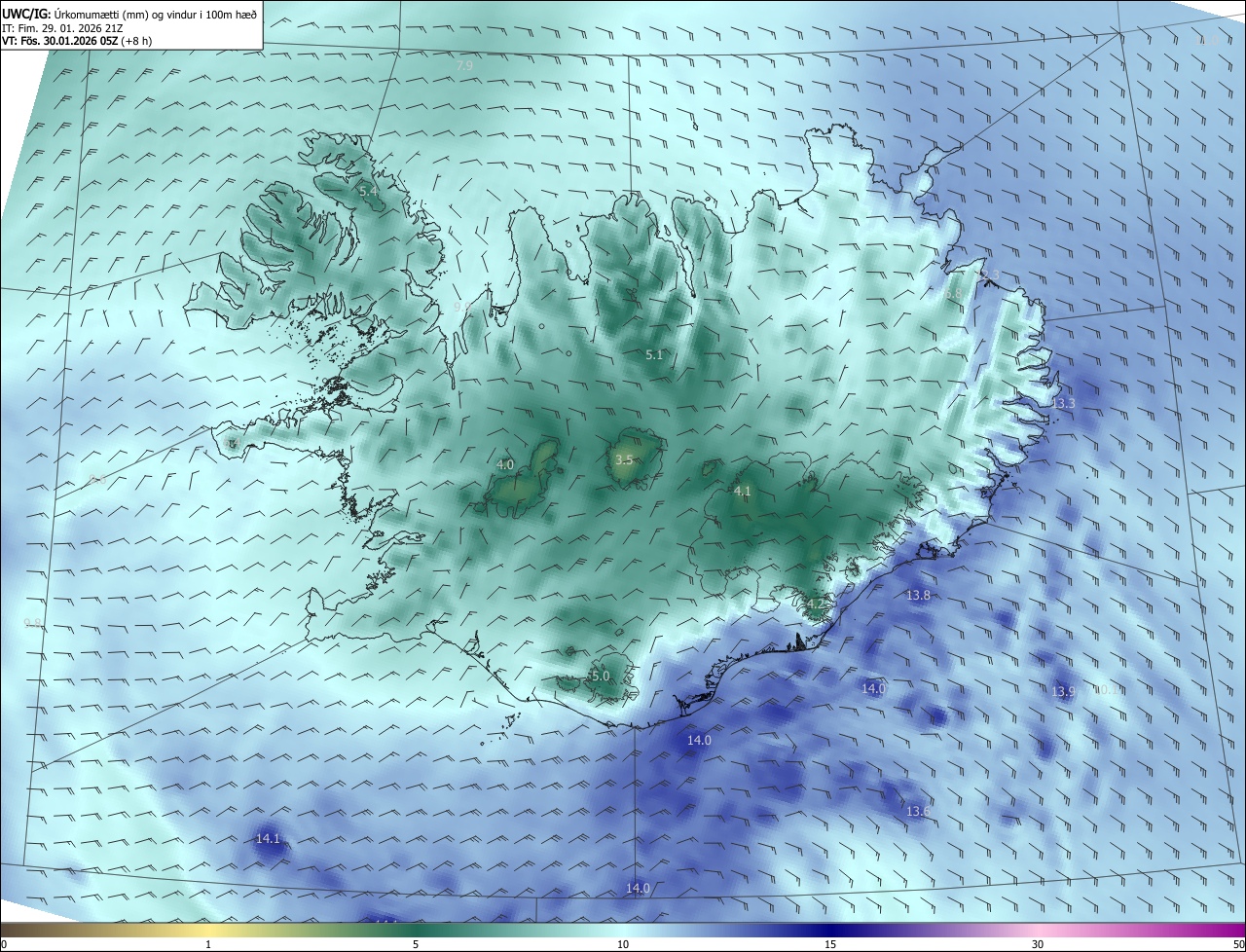Click the 9.9 value near Húnaflói bay

pos(461,307)
